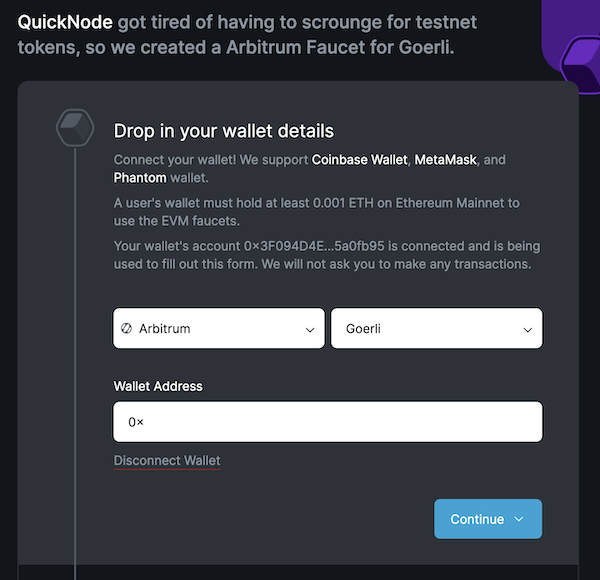600x580 pixels.
Task: Focus the Wallet Address input field
Action: tap(328, 422)
